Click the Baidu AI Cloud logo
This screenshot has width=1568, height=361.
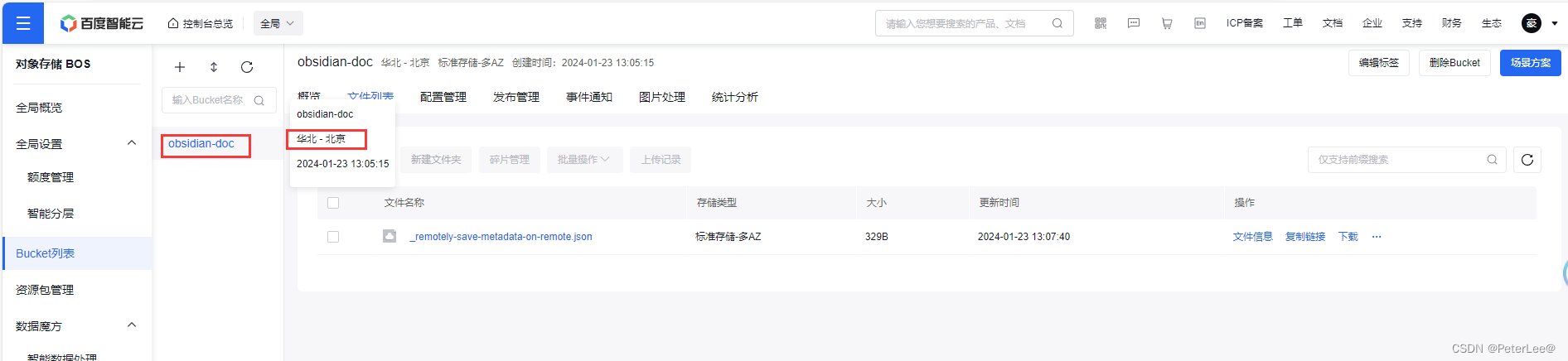102,23
